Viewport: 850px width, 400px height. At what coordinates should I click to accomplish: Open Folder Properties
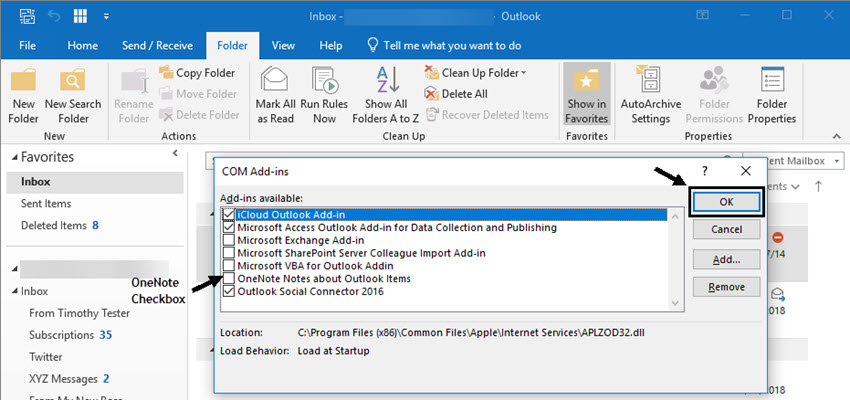coord(772,95)
